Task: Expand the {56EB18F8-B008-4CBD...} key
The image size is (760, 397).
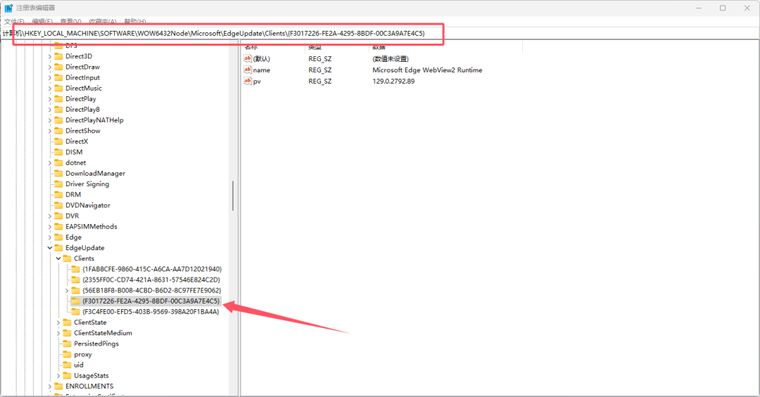Action: click(67, 290)
